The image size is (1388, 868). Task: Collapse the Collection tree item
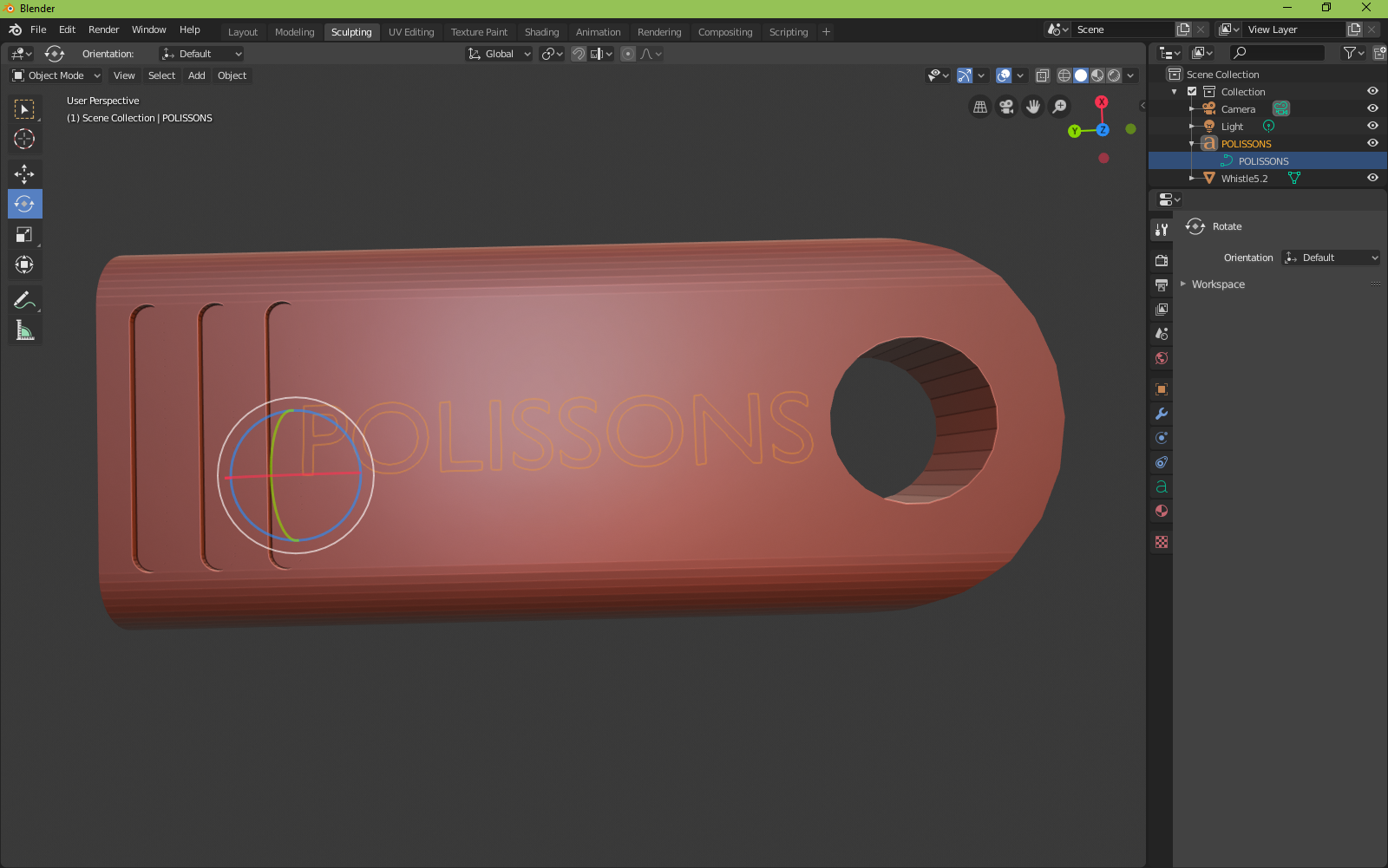[1175, 91]
